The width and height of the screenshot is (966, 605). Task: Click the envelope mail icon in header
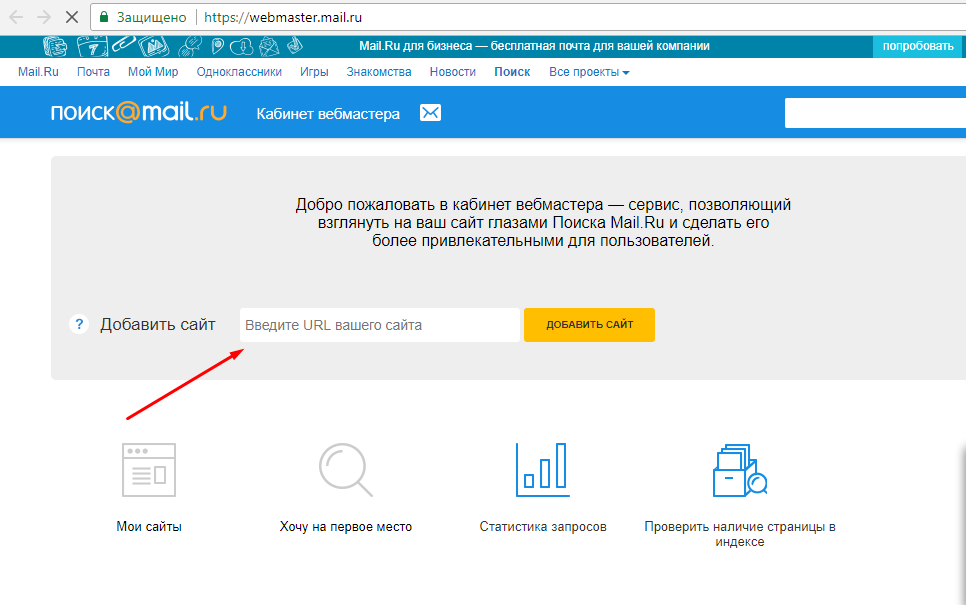[x=430, y=113]
